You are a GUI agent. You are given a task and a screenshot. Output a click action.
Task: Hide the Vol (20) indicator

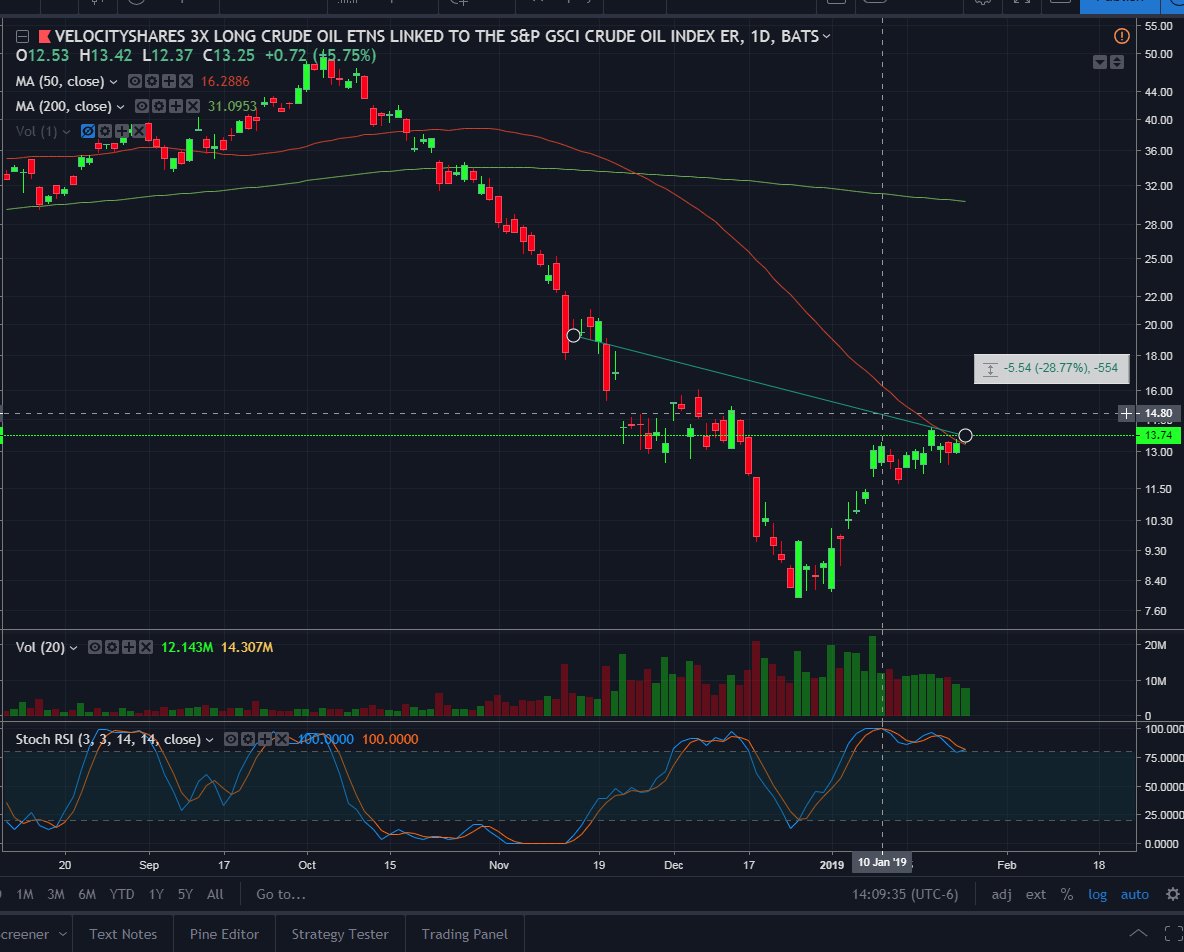pyautogui.click(x=94, y=647)
